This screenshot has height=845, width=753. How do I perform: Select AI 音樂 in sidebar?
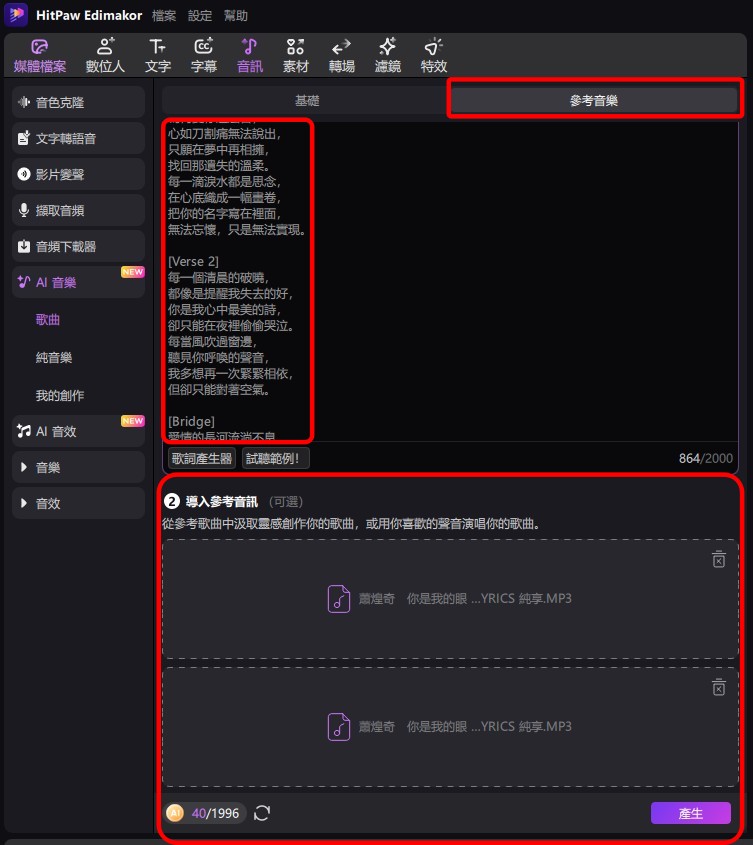[78, 282]
